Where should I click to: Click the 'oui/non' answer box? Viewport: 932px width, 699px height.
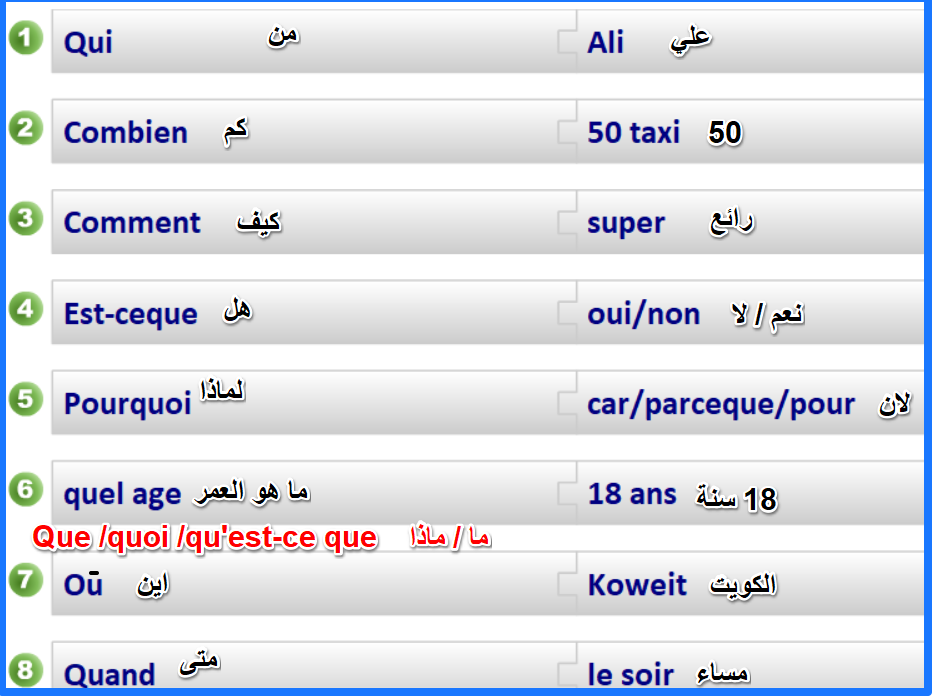pyautogui.click(x=750, y=312)
